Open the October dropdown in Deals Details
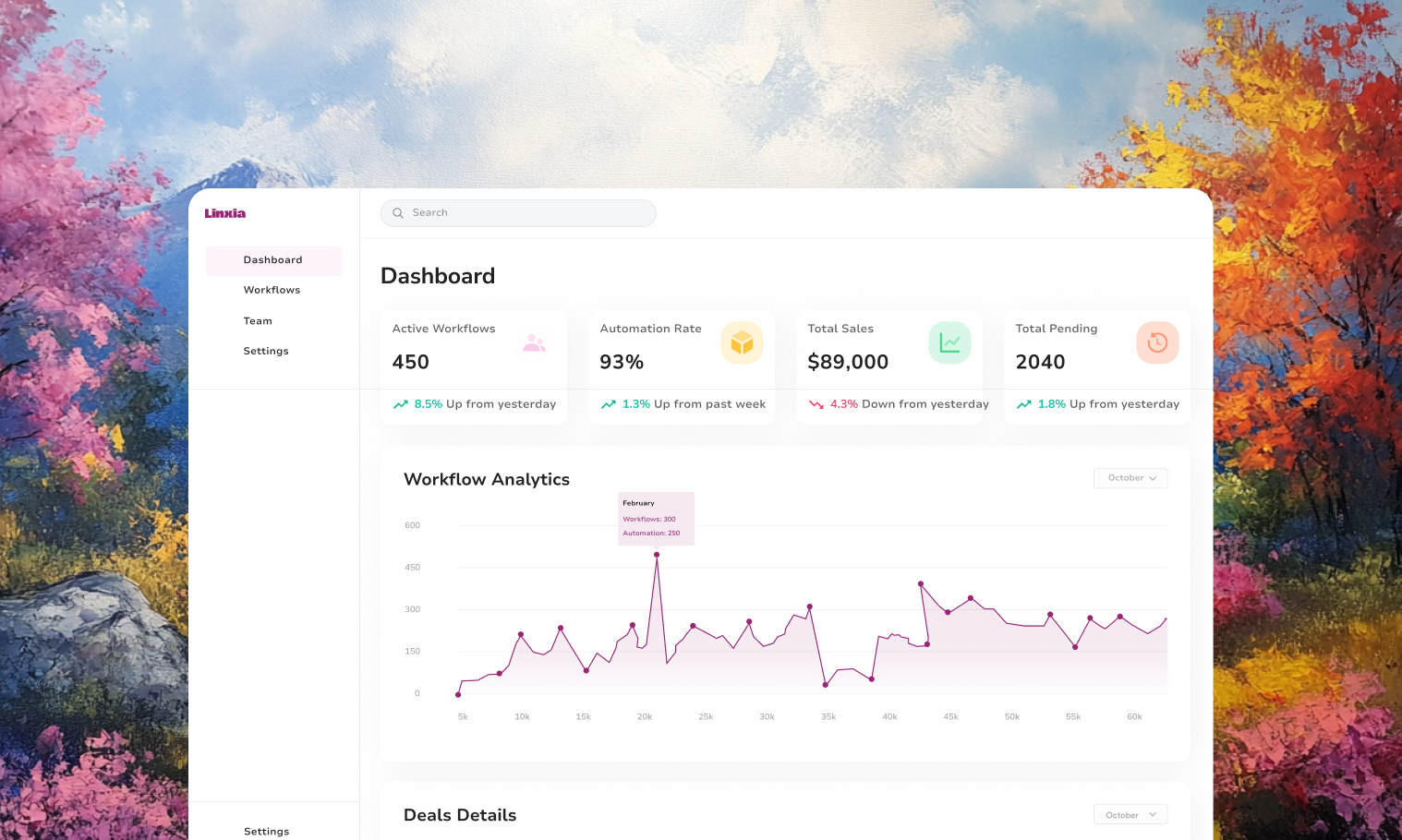Screen dimensions: 1402x840 (x=1130, y=814)
